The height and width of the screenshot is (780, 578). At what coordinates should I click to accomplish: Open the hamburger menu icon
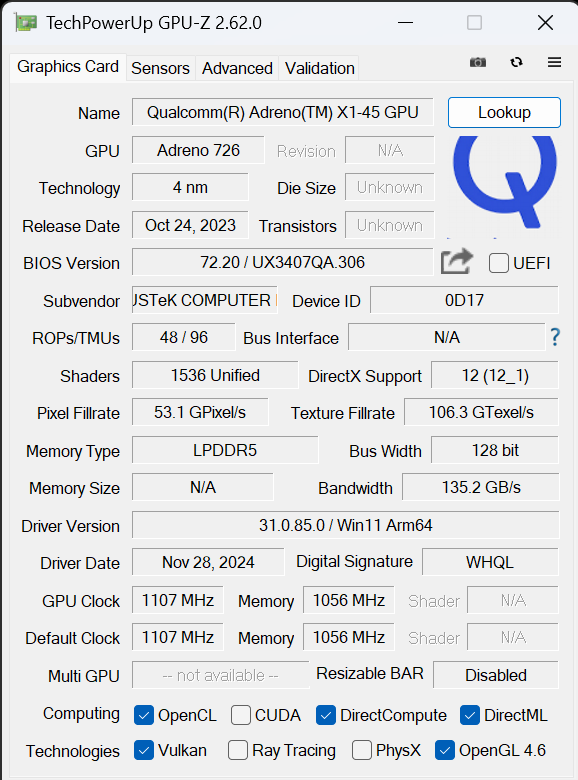tap(554, 62)
